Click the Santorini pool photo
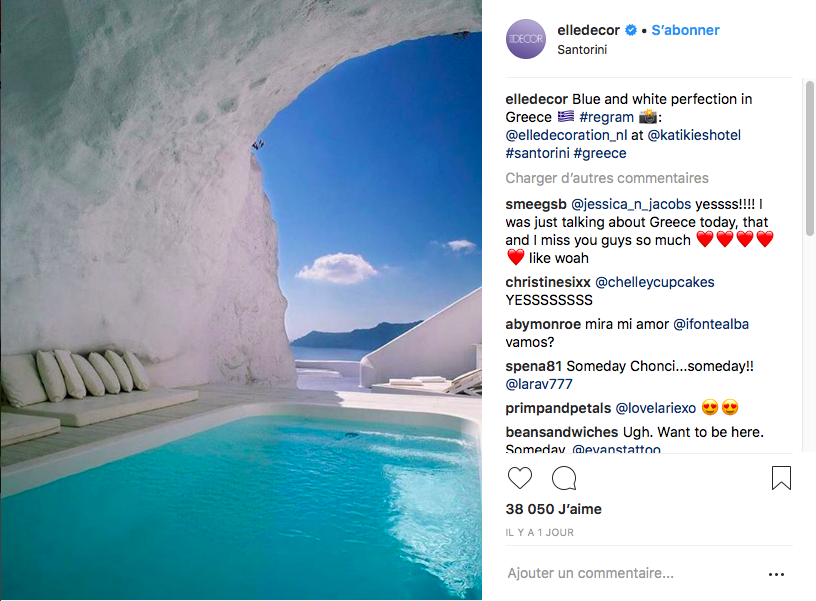816x601 pixels. [241, 300]
